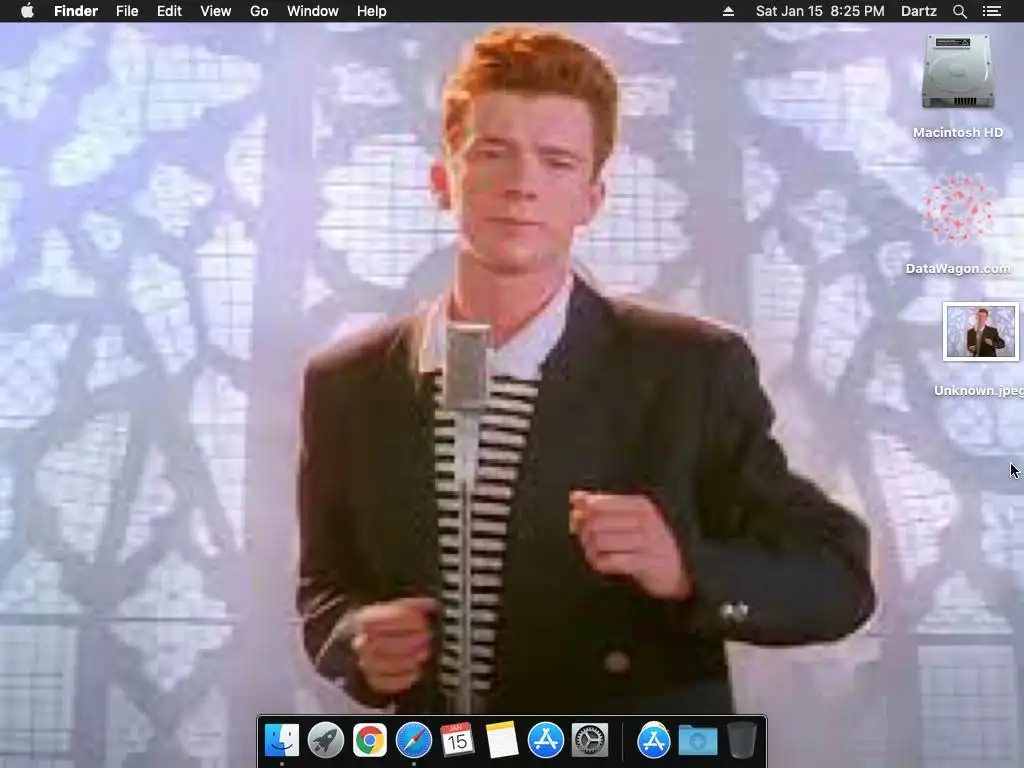This screenshot has width=1024, height=768.
Task: Select the Macintosh HD drive icon
Action: 958,72
